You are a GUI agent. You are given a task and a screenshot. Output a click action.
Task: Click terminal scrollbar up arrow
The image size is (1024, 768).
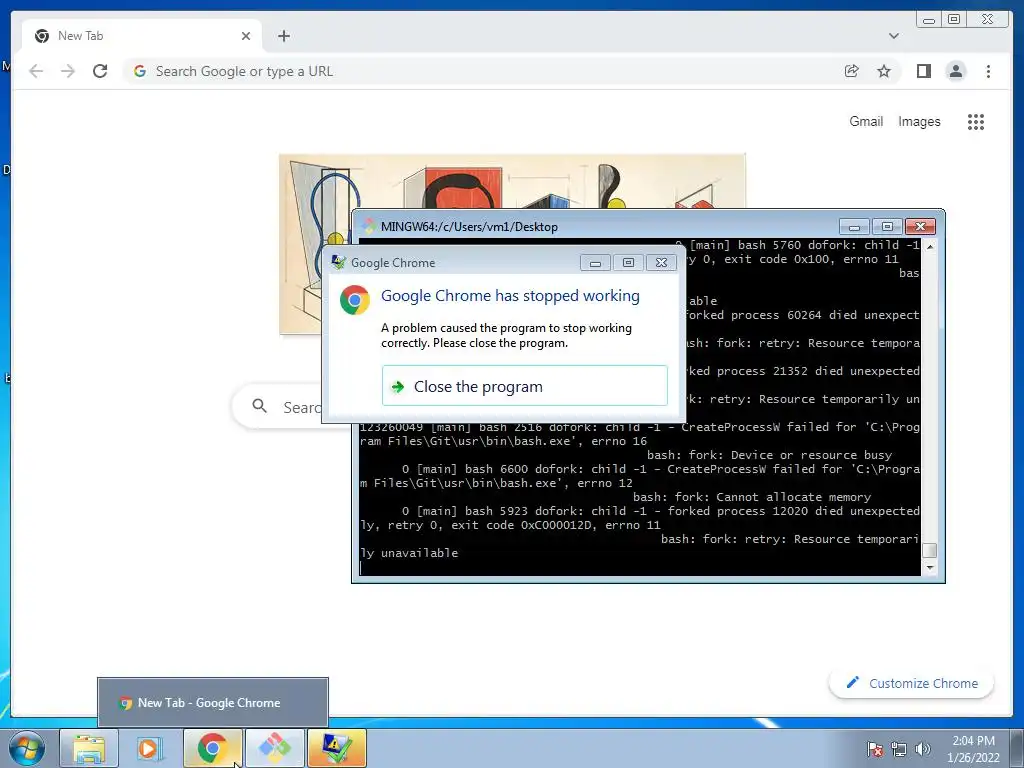930,246
